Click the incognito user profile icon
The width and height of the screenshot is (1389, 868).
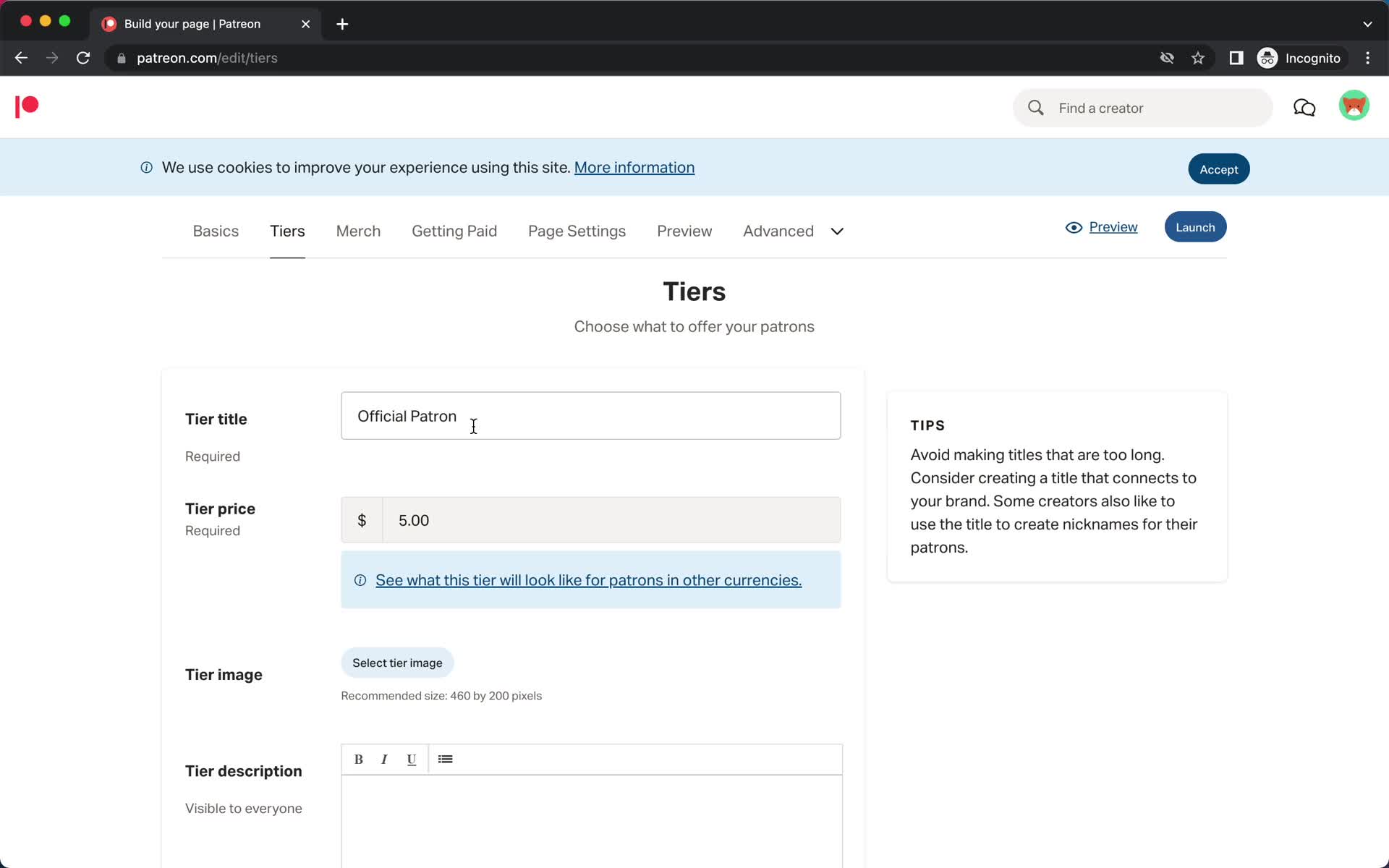1267,57
